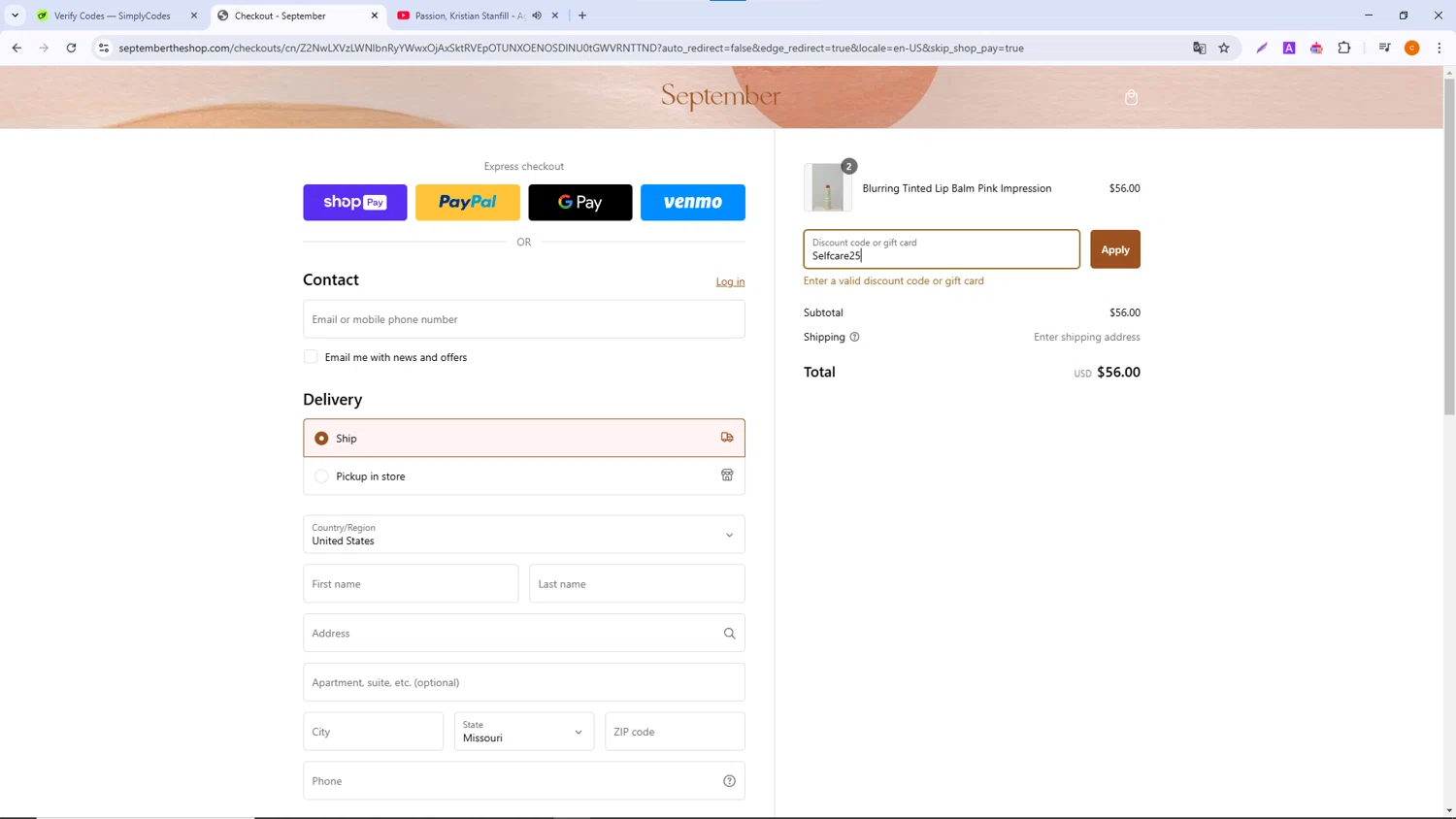The image size is (1456, 819).
Task: Bookmark this page with star icon
Action: coord(1224,48)
